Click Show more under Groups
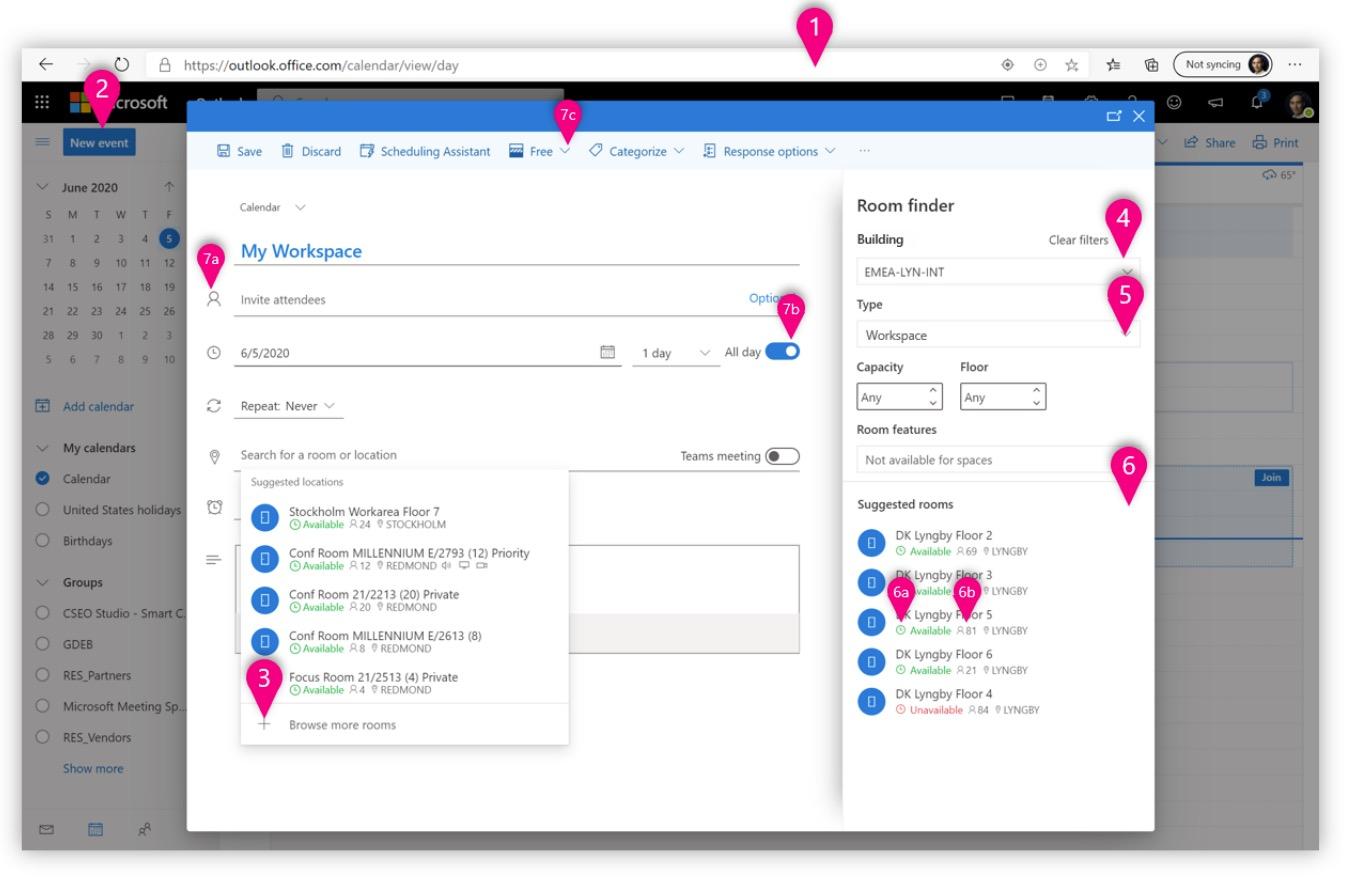Viewport: 1350px width, 879px height. (93, 769)
